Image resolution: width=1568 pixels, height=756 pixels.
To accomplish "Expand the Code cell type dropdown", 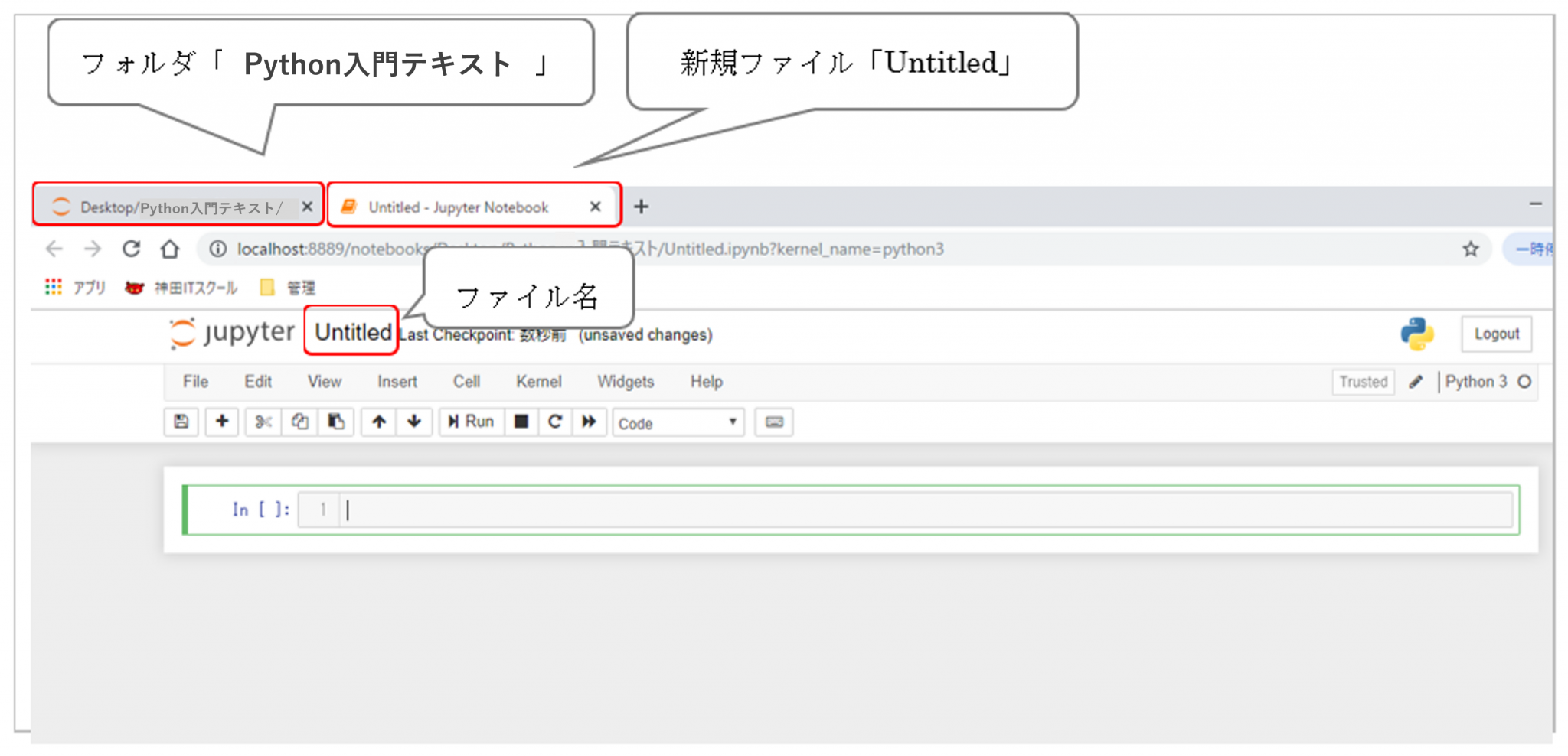I will click(x=678, y=423).
